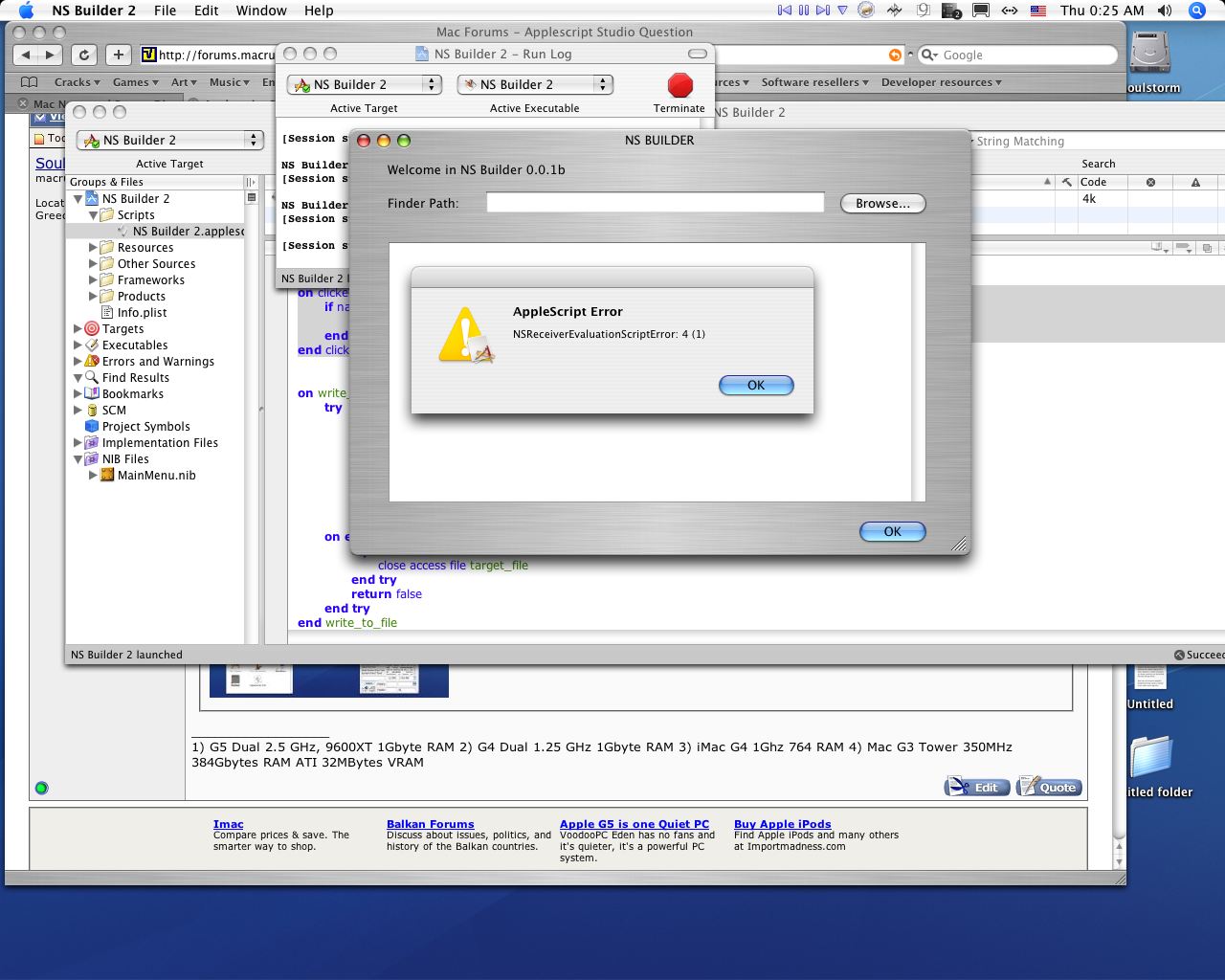
Task: Click the Edit post button
Action: pos(977,787)
